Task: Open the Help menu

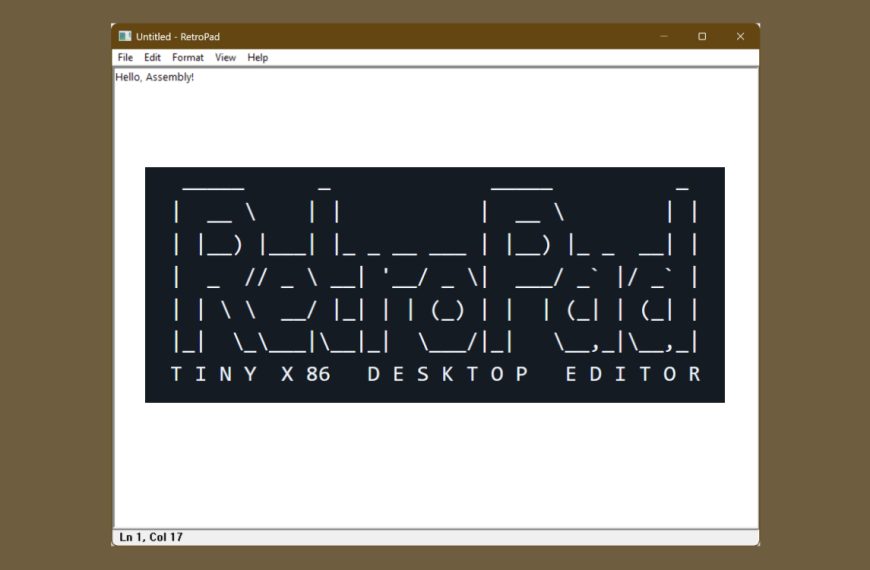Action: (x=257, y=57)
